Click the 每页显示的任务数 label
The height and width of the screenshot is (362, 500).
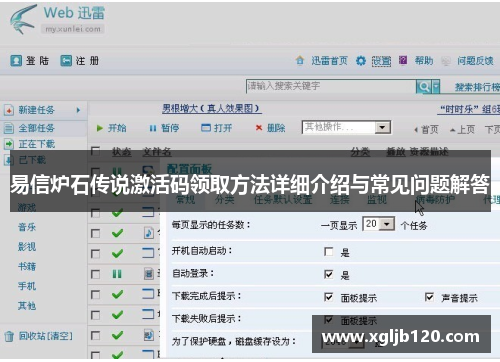pos(211,225)
